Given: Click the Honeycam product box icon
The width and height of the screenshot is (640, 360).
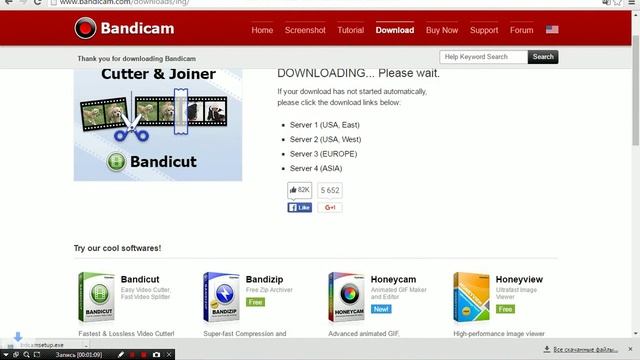Looking at the screenshot, I should (347, 297).
